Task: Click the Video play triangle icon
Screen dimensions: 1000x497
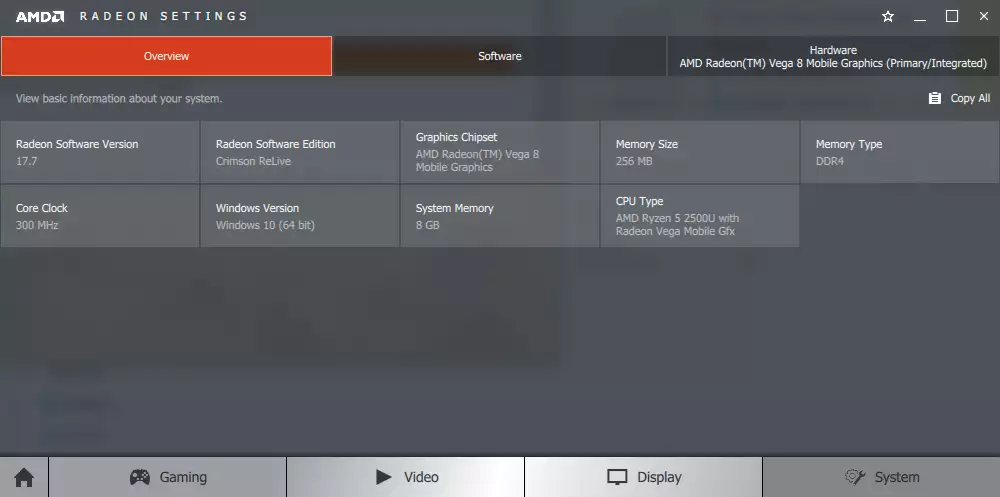Action: (x=383, y=477)
